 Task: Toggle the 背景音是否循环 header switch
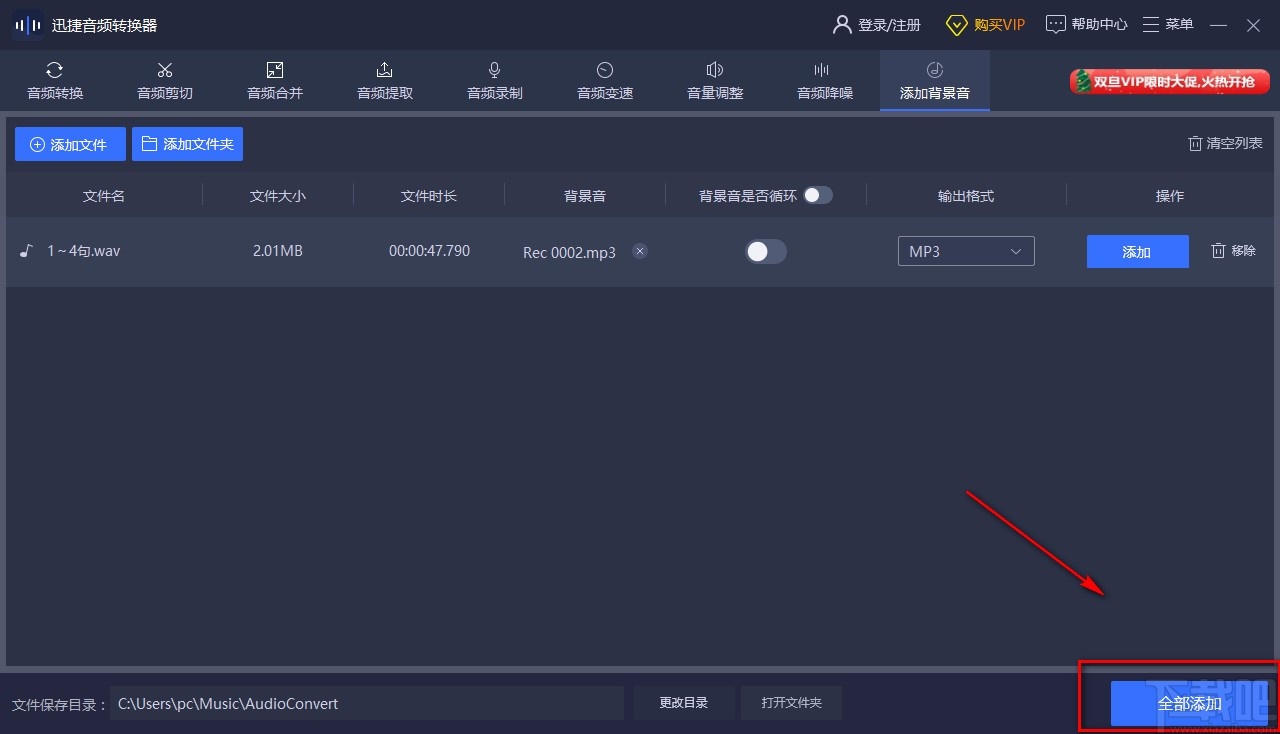tap(818, 195)
